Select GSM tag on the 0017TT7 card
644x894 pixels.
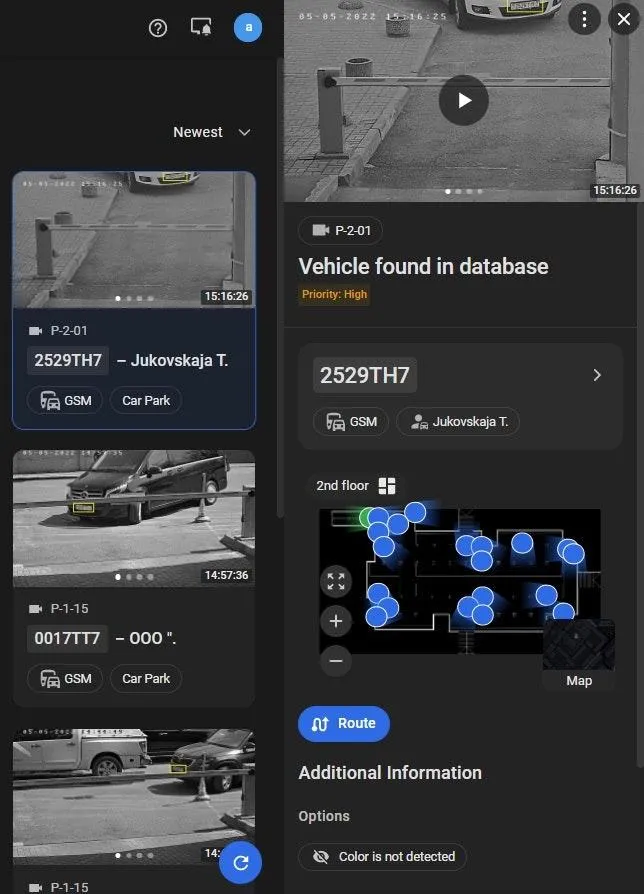coord(65,678)
